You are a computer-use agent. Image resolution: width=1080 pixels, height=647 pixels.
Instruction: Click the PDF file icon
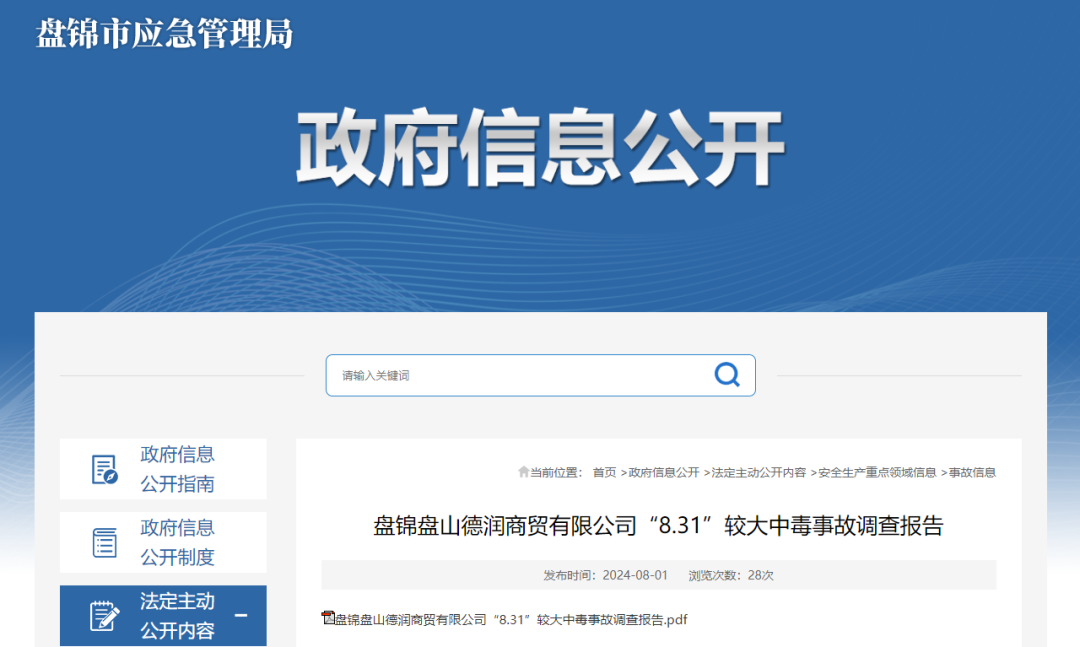click(327, 618)
